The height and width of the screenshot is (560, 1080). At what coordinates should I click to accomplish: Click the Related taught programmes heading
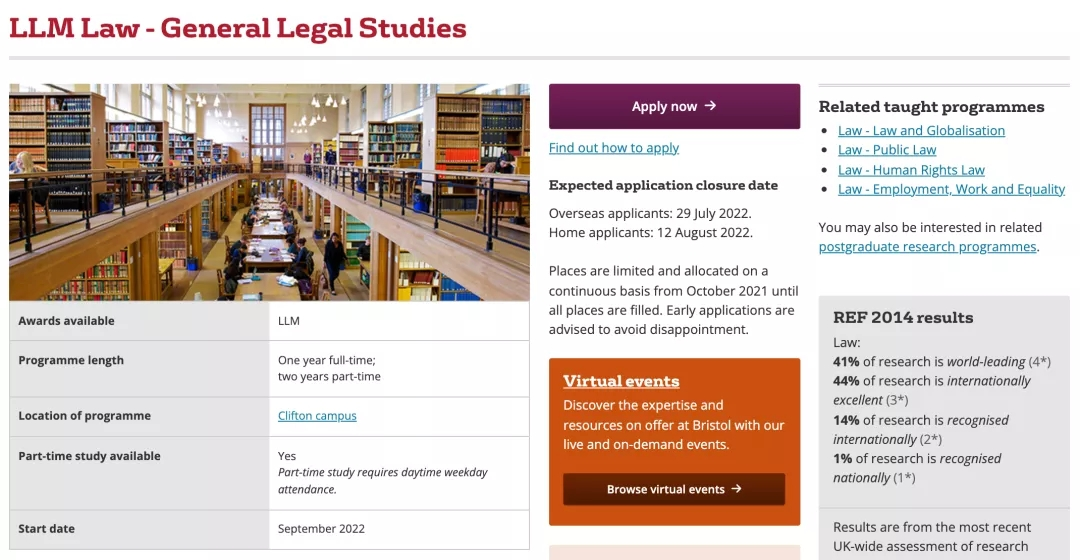pyautogui.click(x=931, y=107)
